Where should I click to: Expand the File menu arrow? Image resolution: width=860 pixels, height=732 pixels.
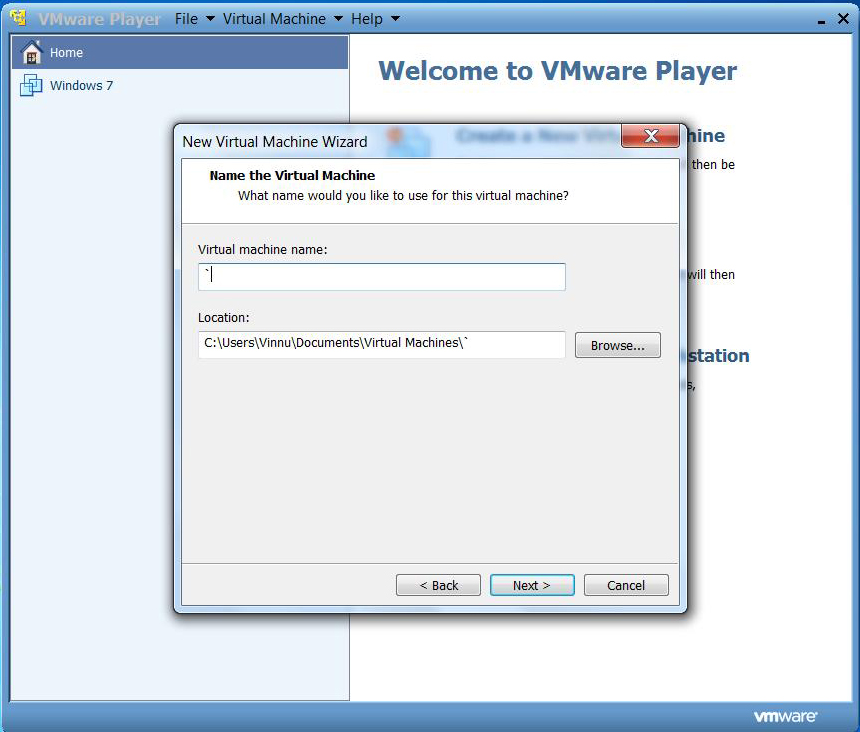(210, 19)
